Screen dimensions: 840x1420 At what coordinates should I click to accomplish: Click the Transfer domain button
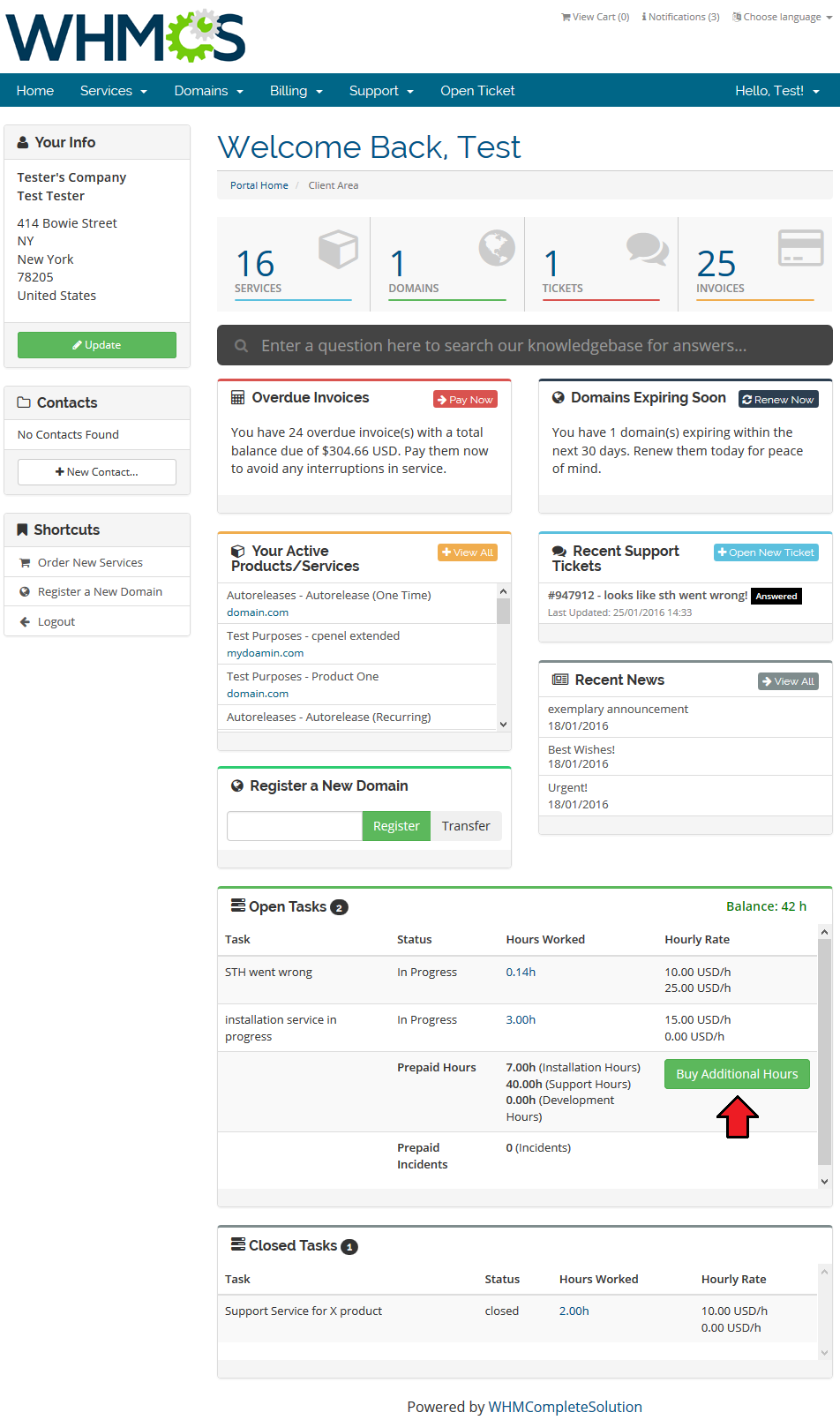tap(466, 826)
